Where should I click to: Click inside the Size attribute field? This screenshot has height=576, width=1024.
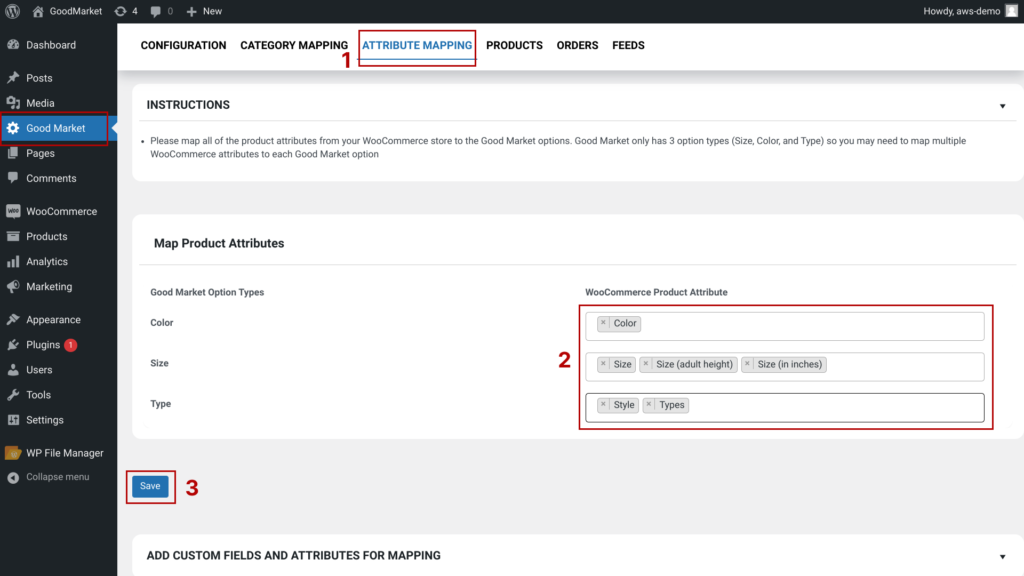(x=900, y=365)
